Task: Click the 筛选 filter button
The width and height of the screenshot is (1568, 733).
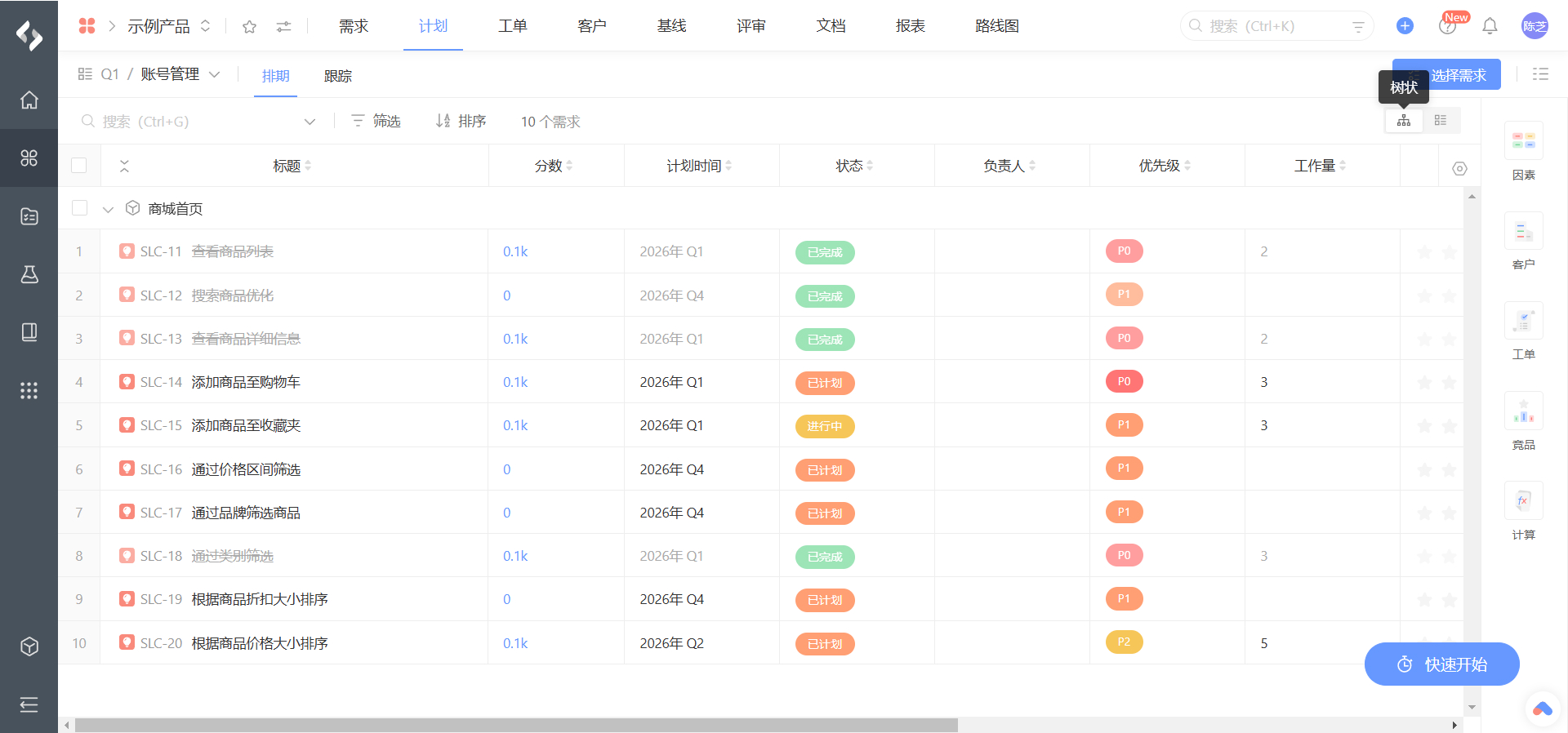Action: [376, 121]
